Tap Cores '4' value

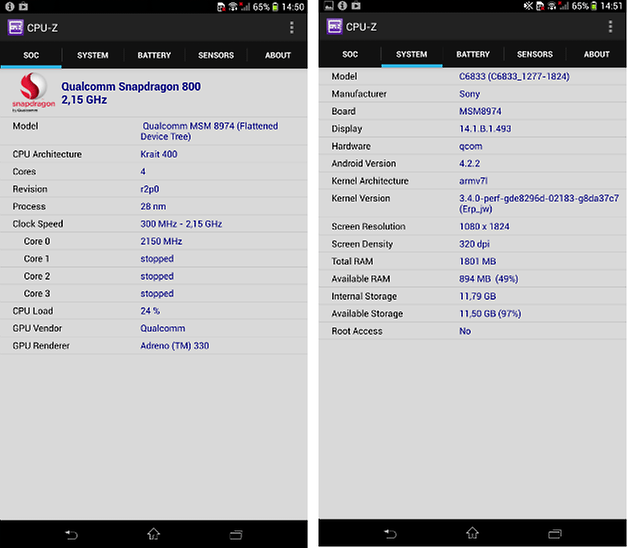point(143,172)
